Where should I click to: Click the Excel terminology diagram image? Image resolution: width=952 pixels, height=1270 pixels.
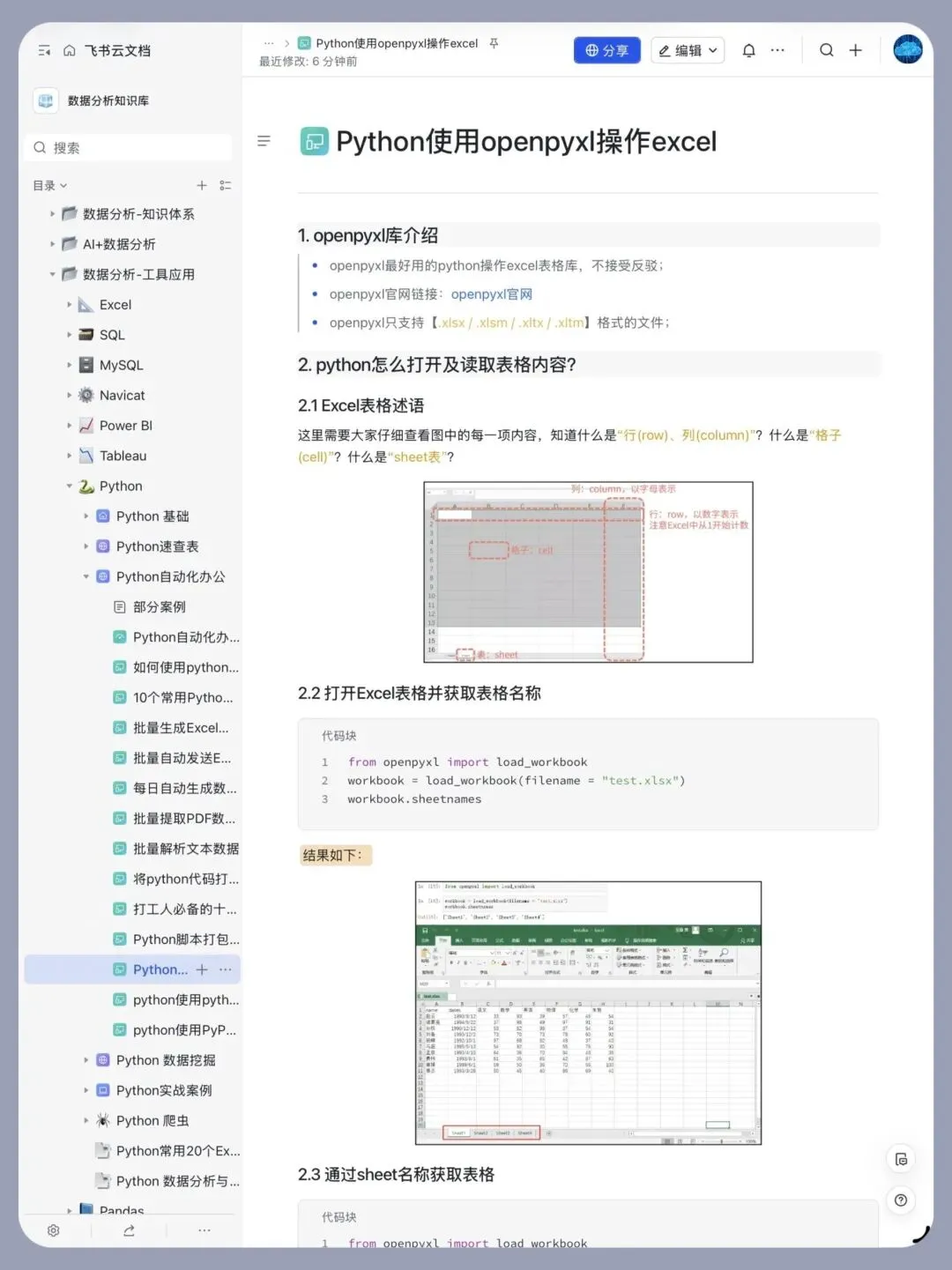[589, 572]
